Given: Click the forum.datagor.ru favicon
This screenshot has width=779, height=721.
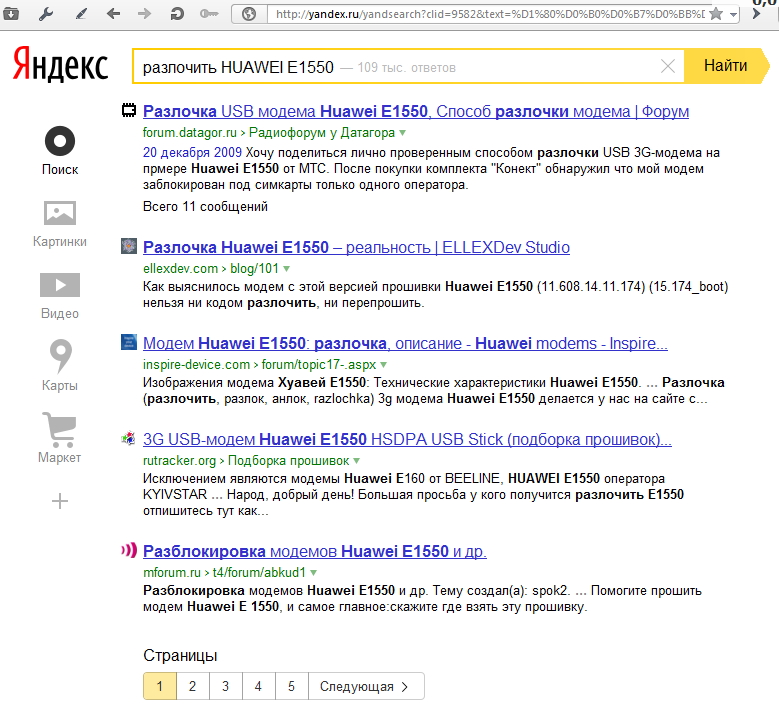Looking at the screenshot, I should click(129, 110).
